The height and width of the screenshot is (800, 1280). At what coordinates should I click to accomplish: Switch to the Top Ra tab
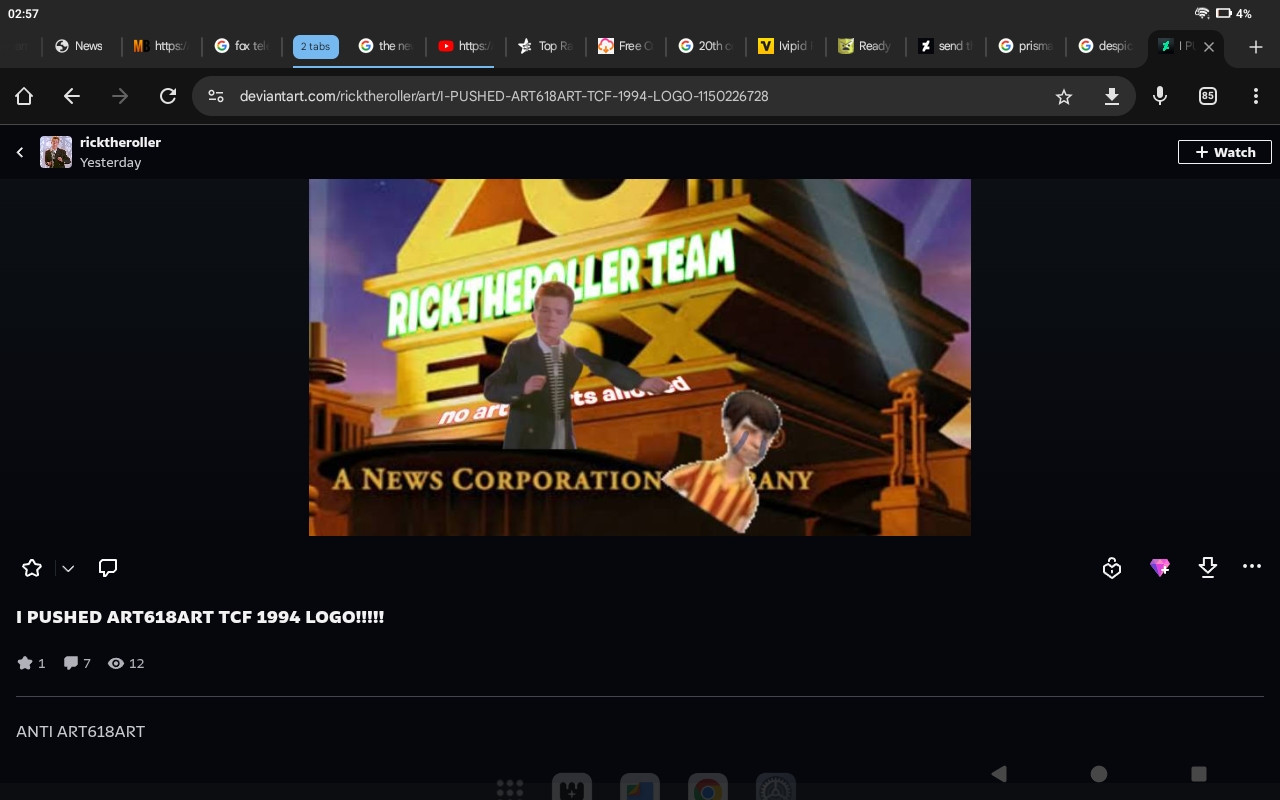click(x=546, y=46)
